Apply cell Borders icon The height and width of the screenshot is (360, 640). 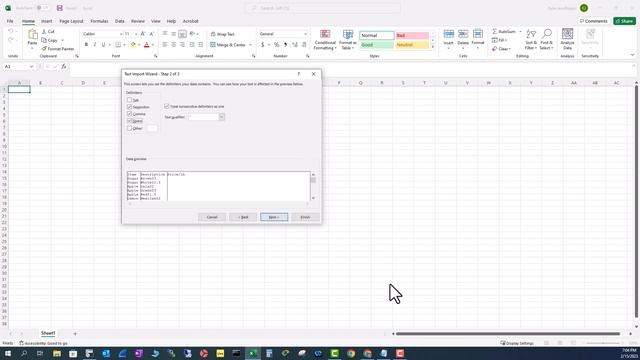point(118,44)
